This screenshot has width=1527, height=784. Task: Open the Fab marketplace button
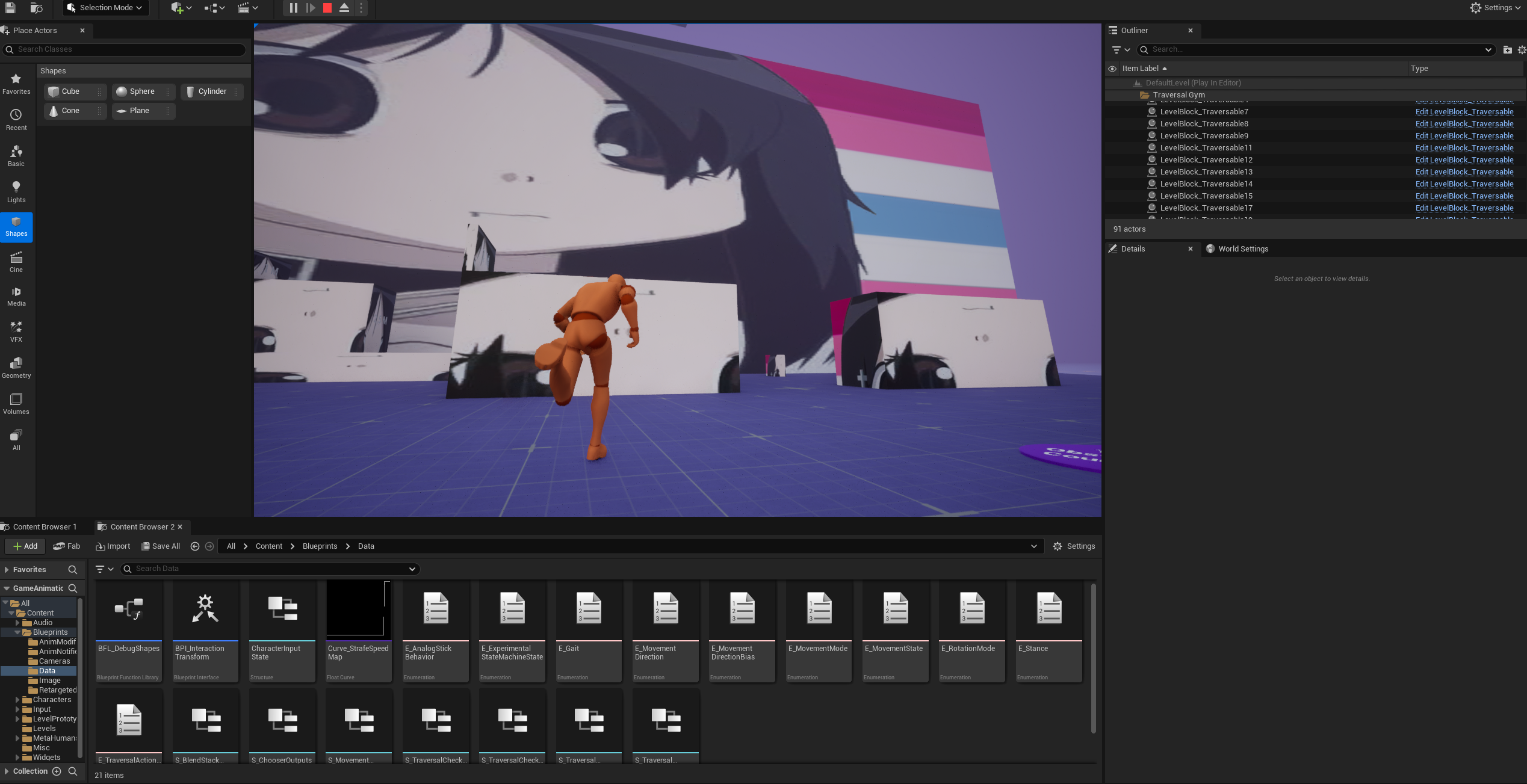point(67,546)
